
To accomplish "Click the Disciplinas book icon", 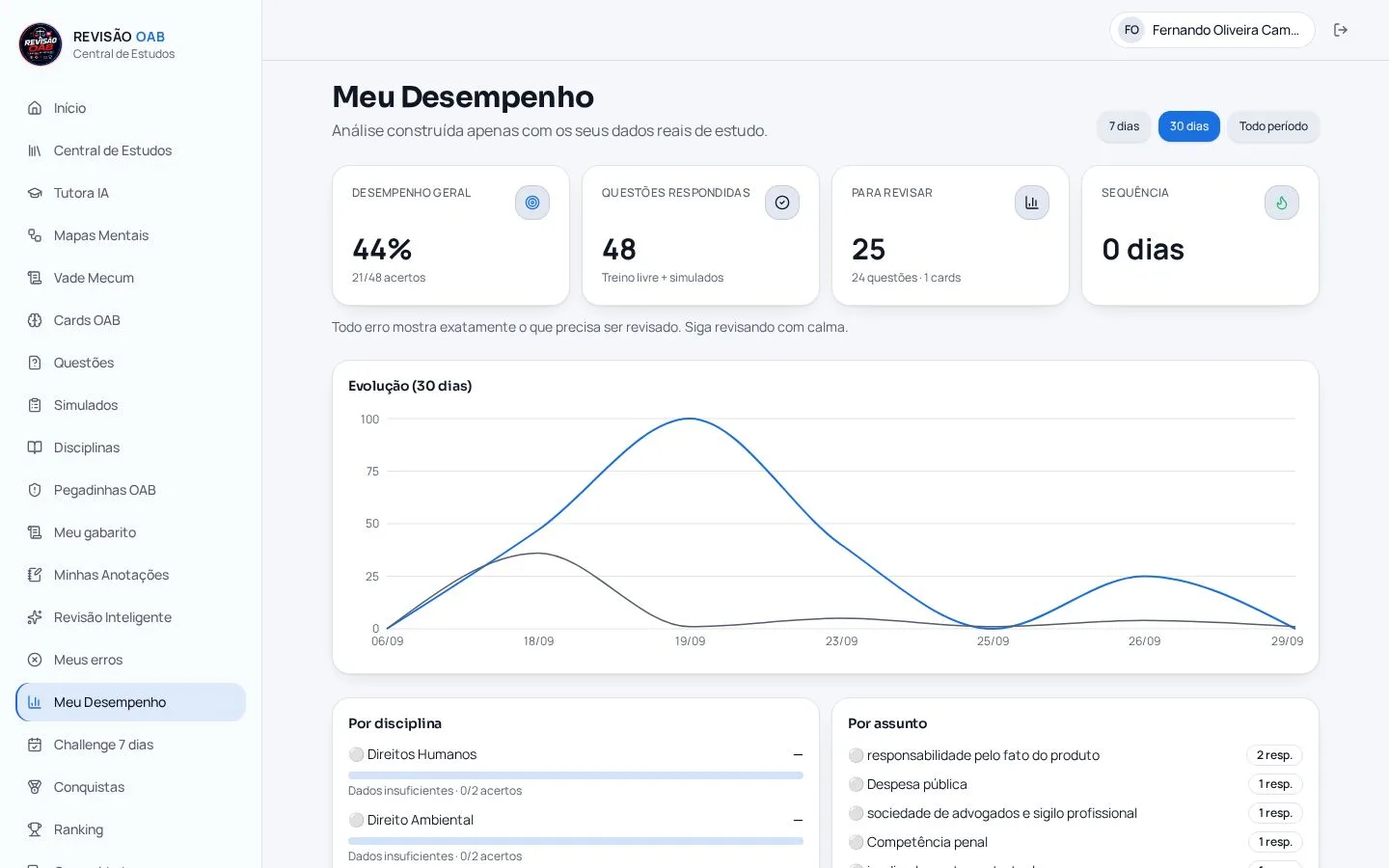I will 35,448.
